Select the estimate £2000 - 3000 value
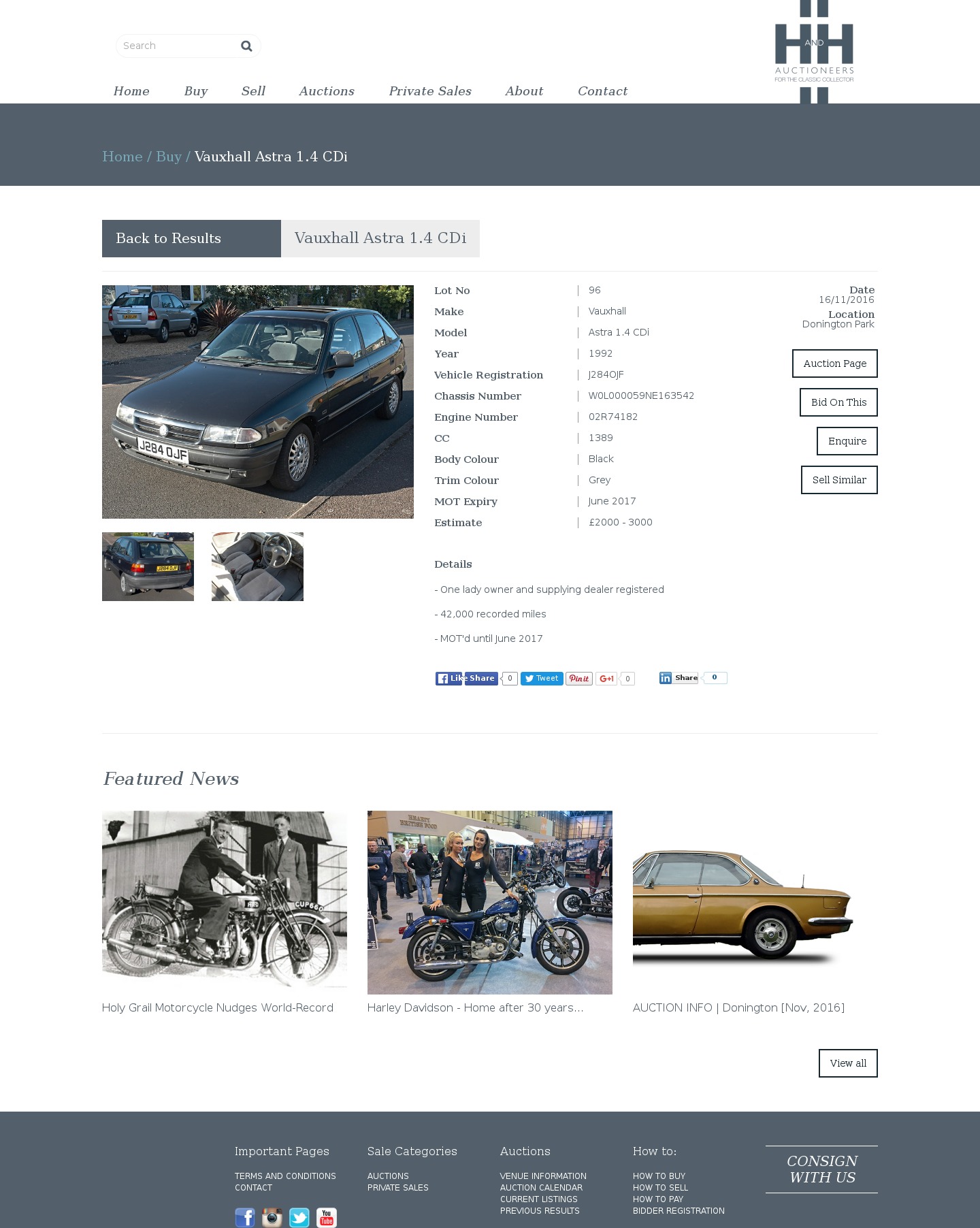Image resolution: width=980 pixels, height=1228 pixels. [x=621, y=522]
